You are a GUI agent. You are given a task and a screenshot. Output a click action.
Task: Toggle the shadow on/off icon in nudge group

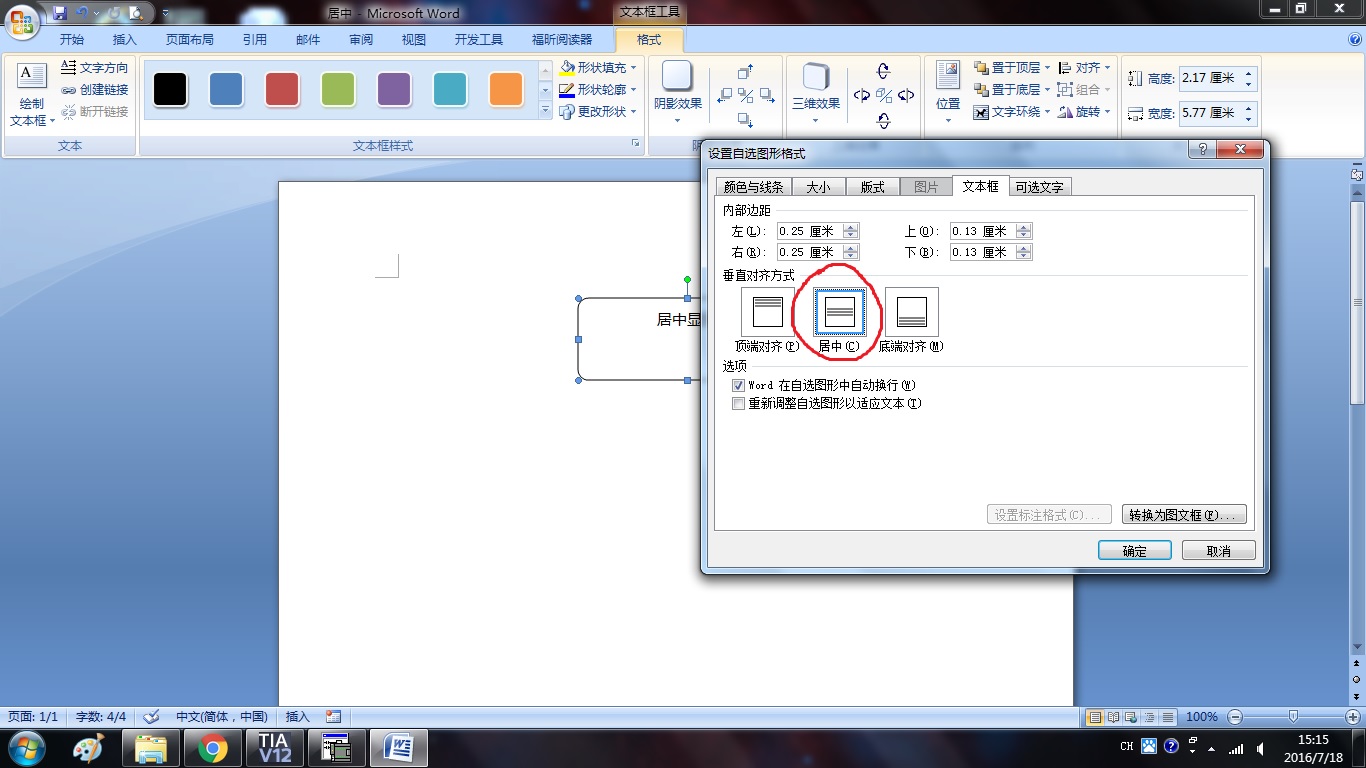(745, 96)
